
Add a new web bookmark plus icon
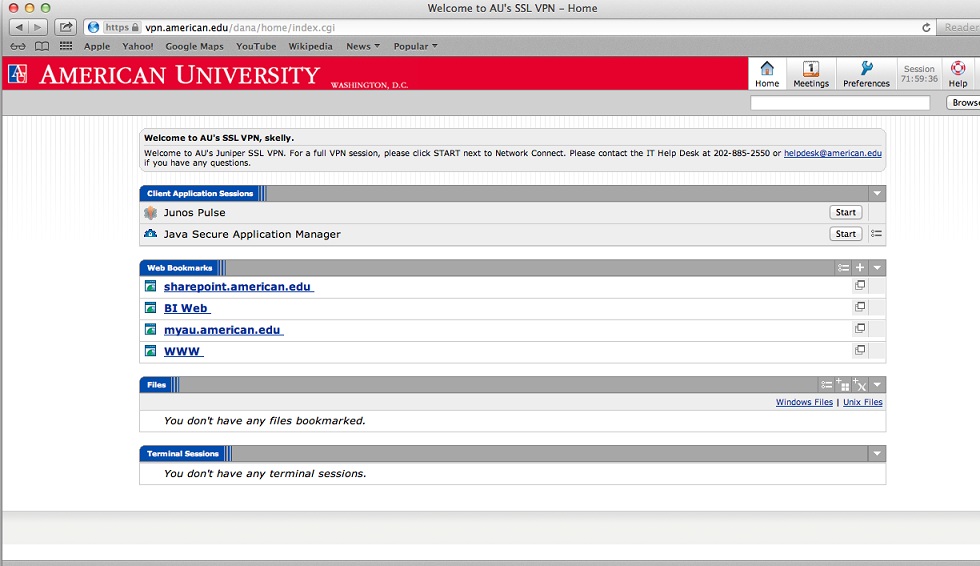[860, 267]
